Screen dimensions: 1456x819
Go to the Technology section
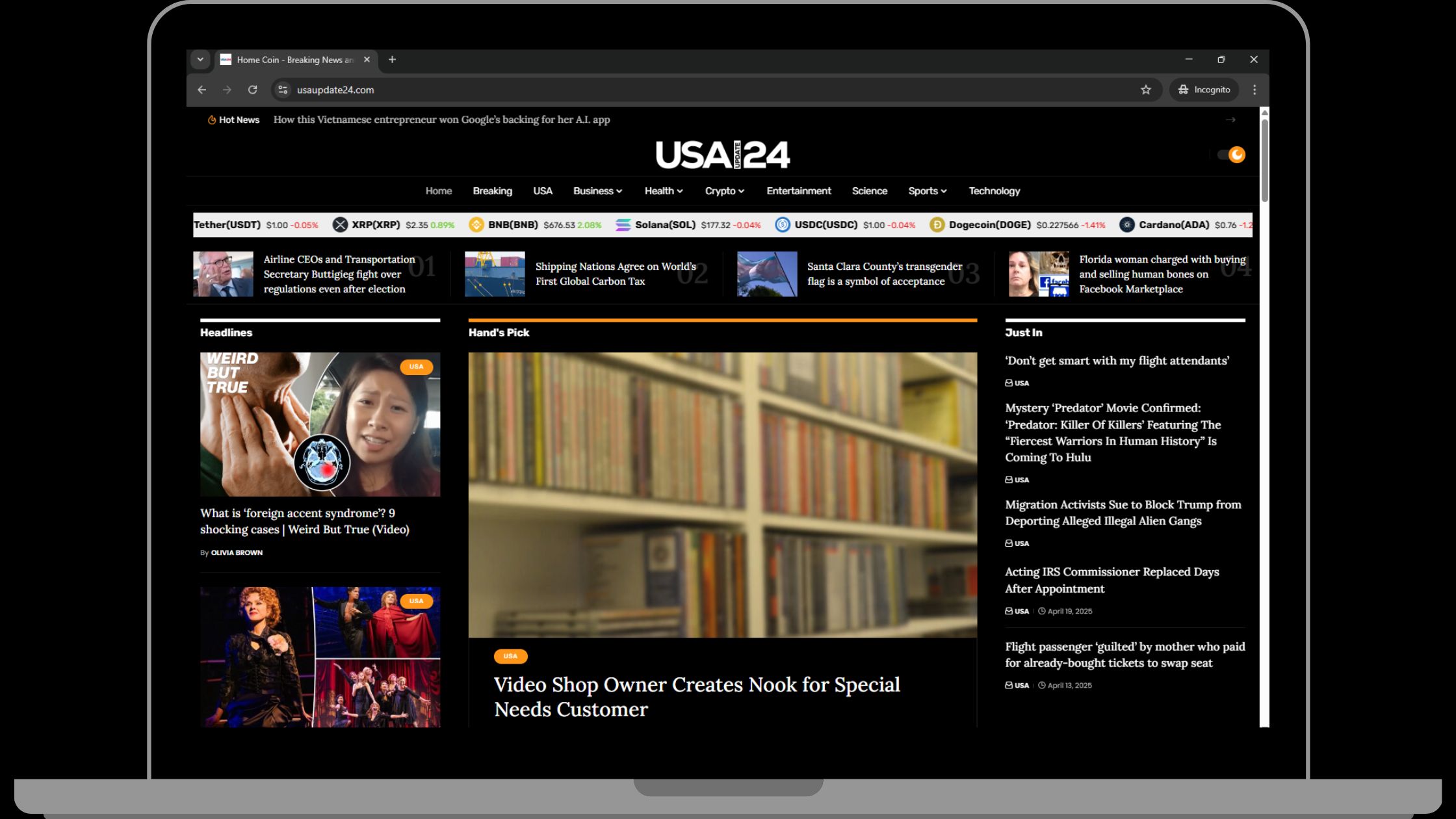(x=994, y=191)
